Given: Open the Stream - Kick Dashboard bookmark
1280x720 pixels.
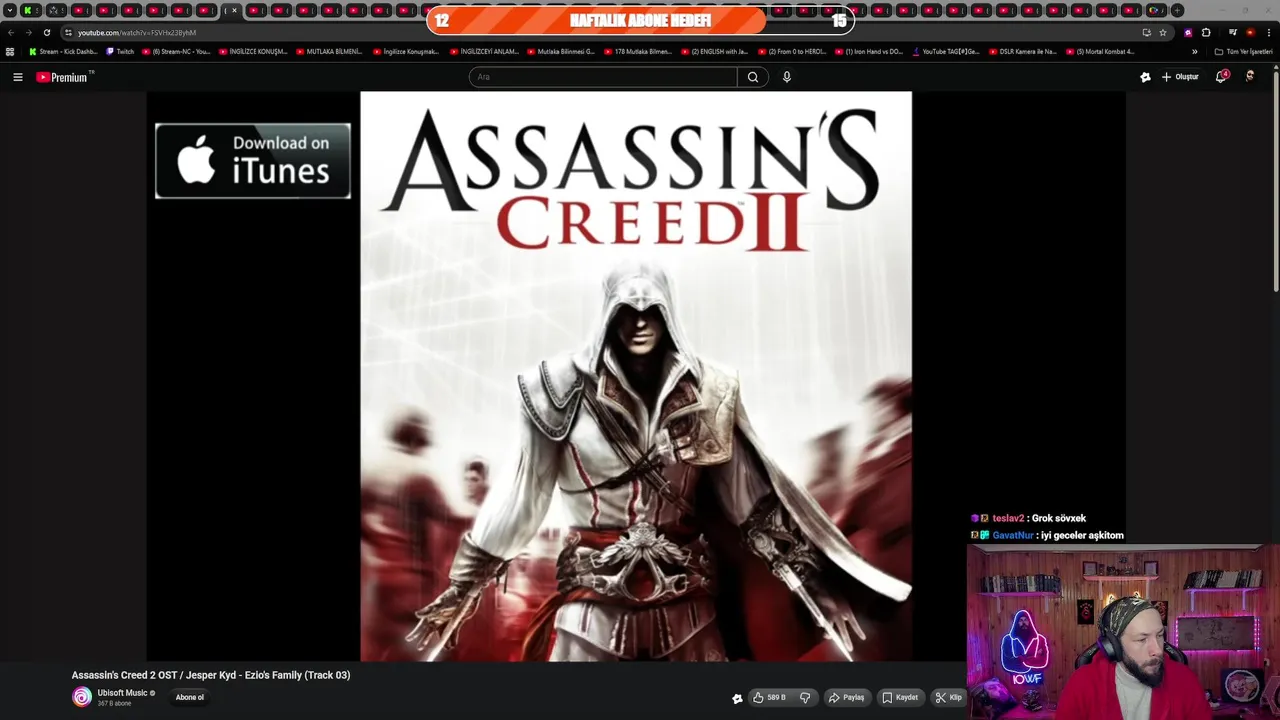Looking at the screenshot, I should [x=63, y=51].
